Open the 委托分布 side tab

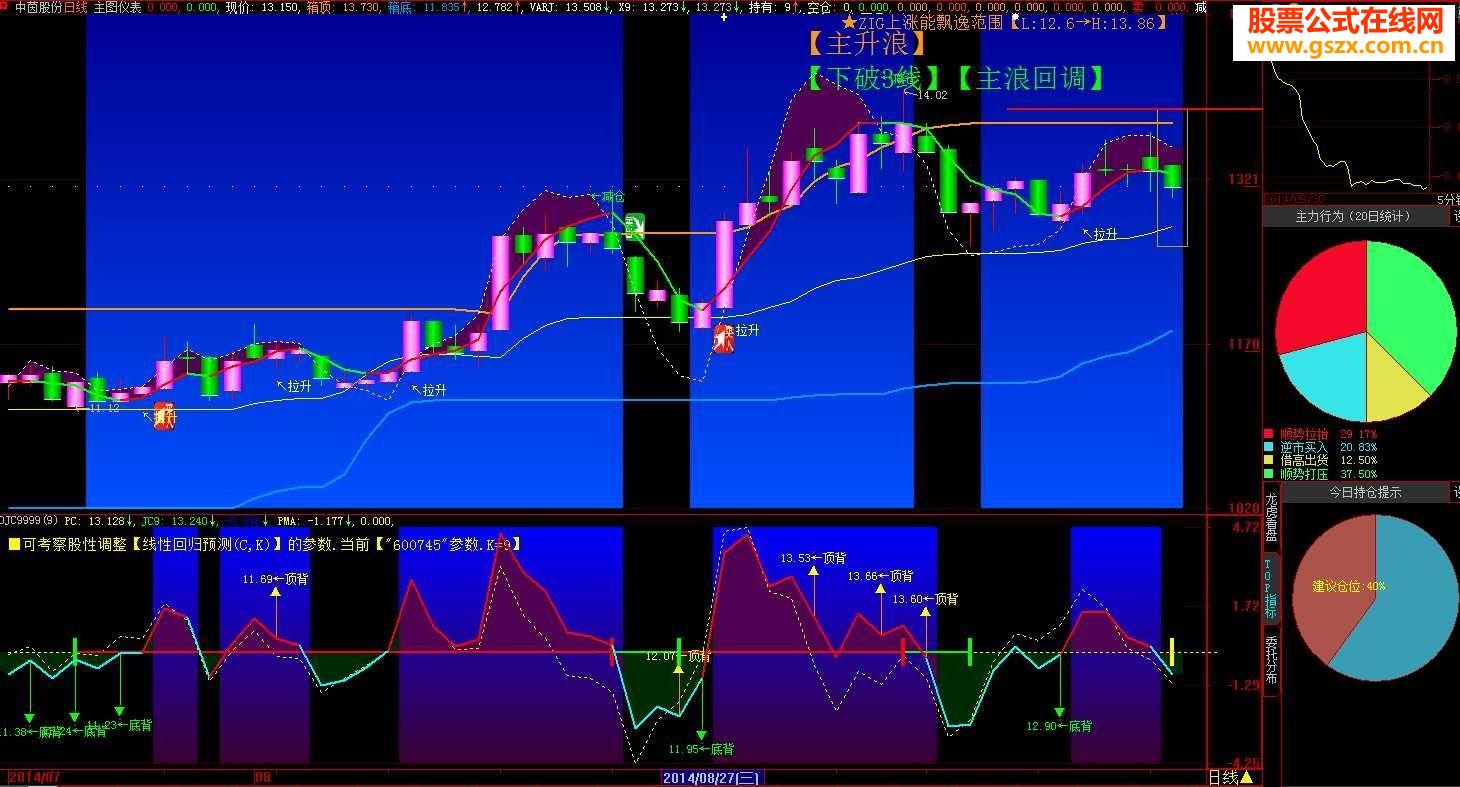point(1271,659)
